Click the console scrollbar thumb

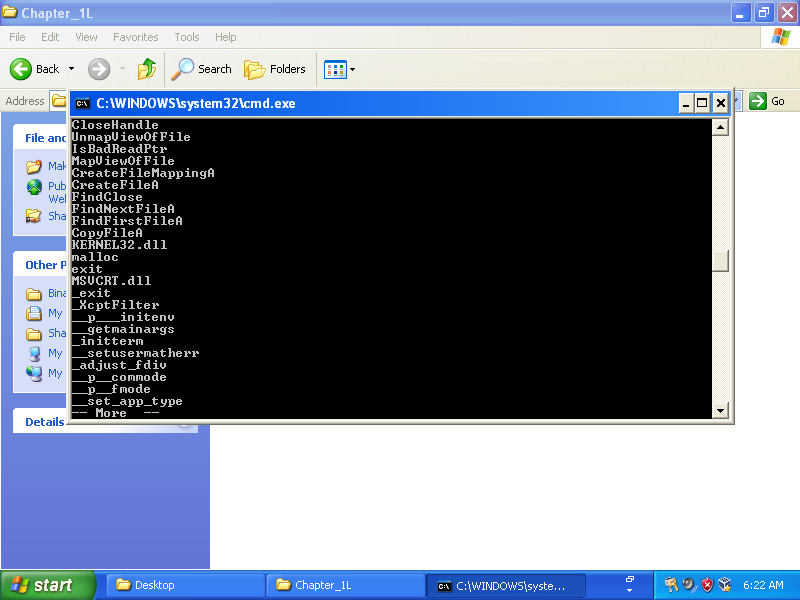[x=720, y=260]
